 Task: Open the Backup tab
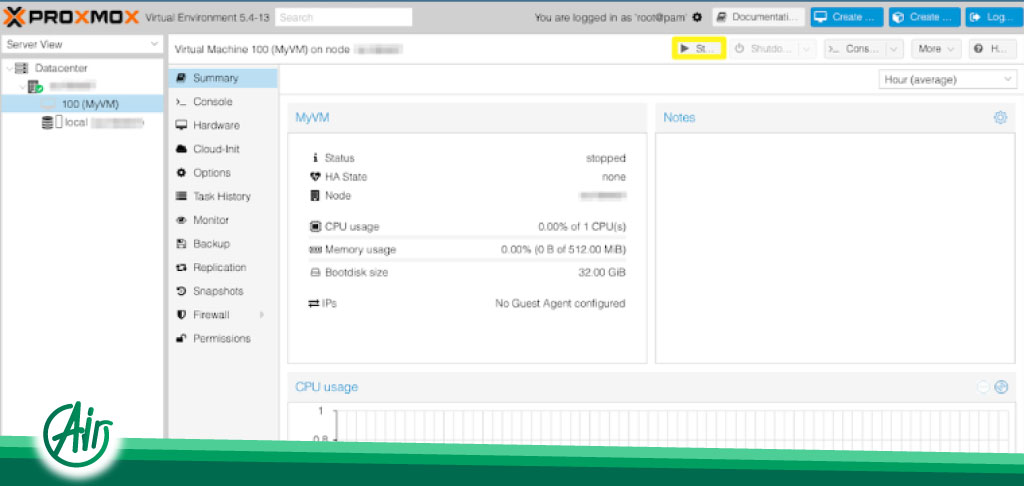(223, 244)
